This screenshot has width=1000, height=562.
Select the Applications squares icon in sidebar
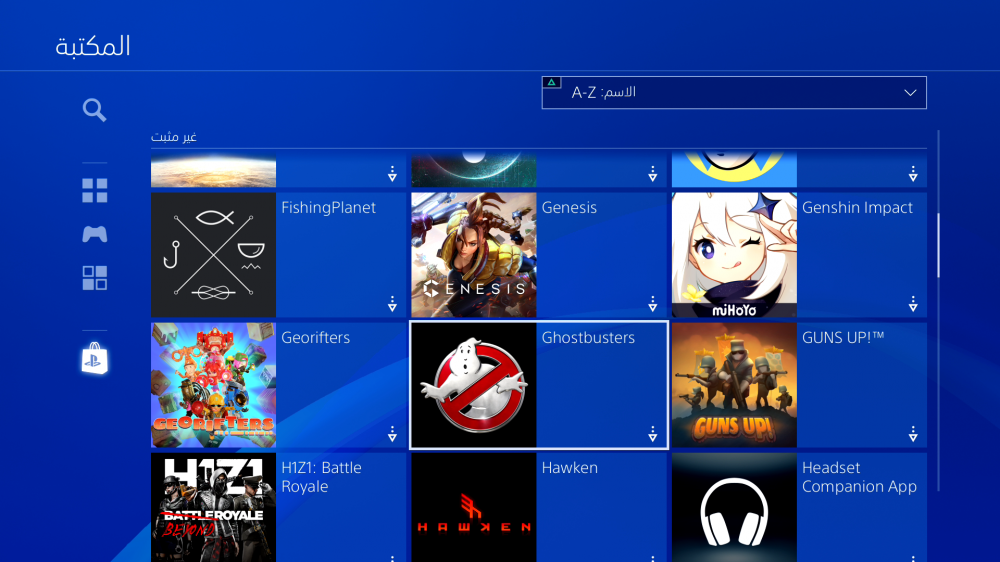point(94,278)
